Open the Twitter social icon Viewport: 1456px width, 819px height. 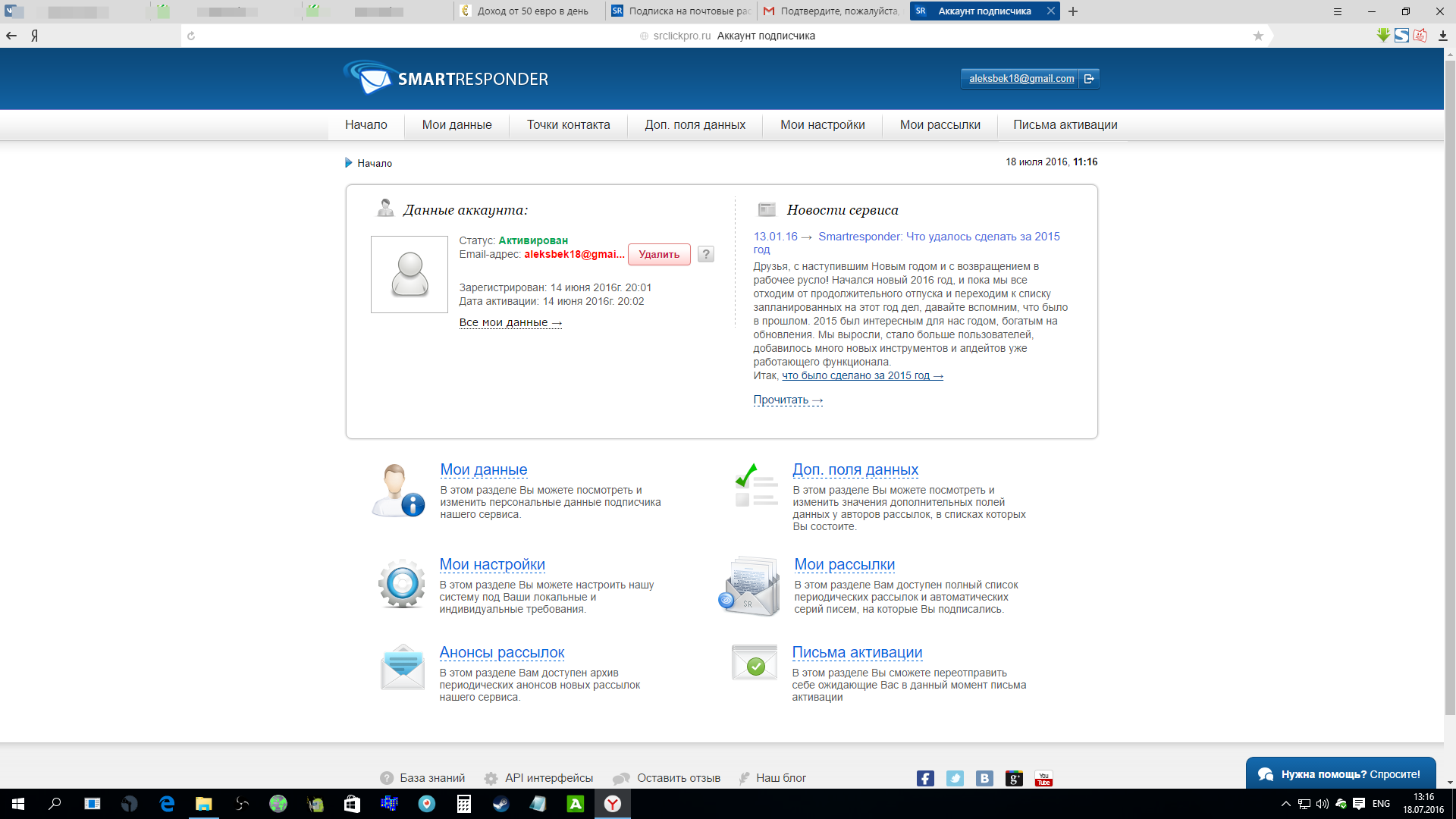pyautogui.click(x=955, y=778)
